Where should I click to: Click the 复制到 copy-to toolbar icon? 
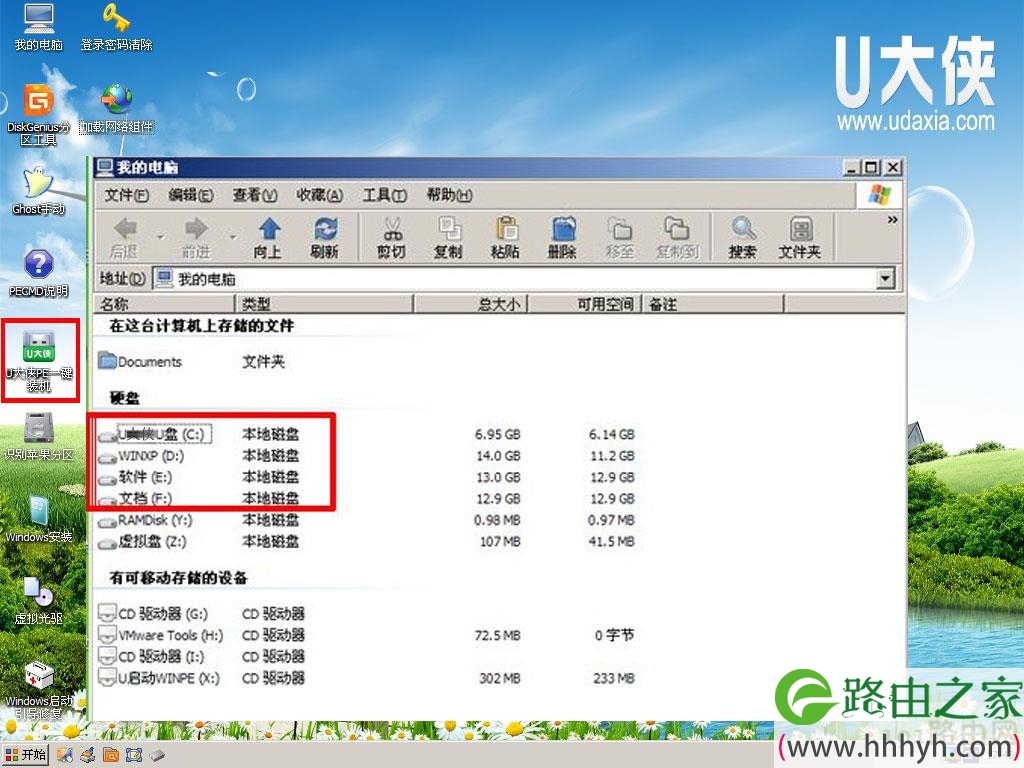(677, 238)
